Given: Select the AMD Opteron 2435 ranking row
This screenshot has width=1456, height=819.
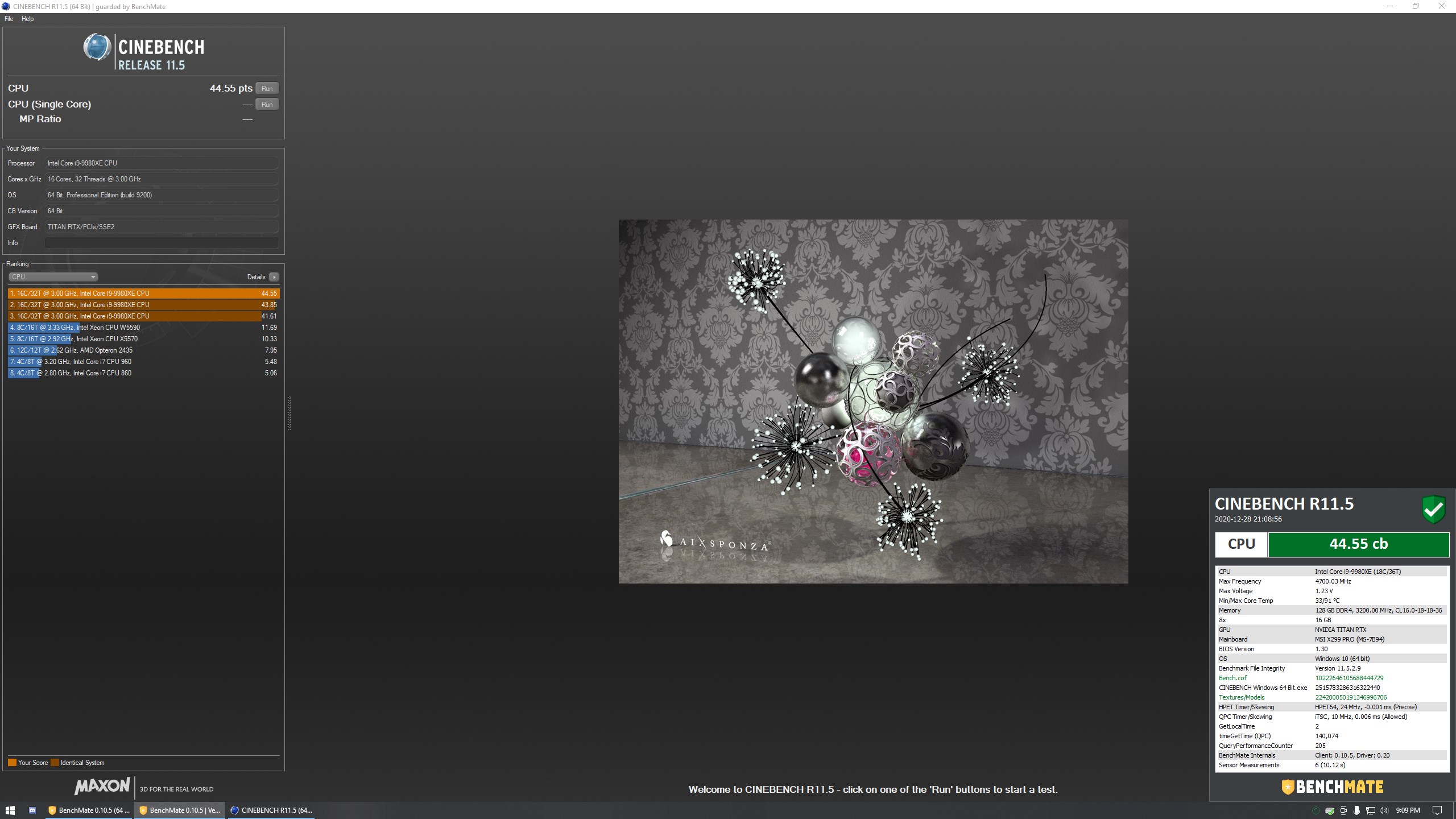Looking at the screenshot, I should (144, 350).
